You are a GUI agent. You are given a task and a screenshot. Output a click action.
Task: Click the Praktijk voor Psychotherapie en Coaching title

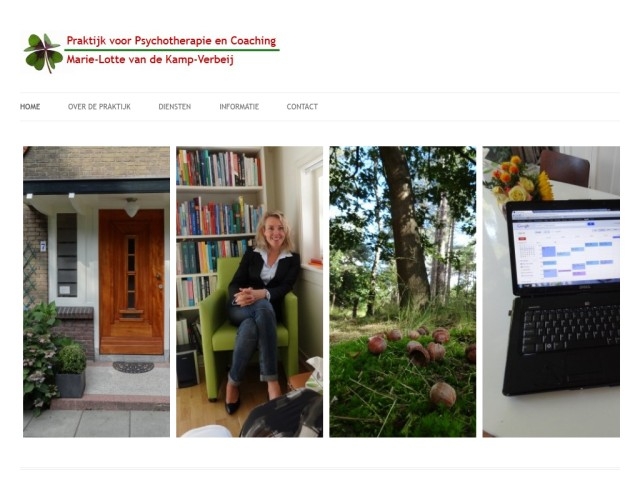point(171,41)
